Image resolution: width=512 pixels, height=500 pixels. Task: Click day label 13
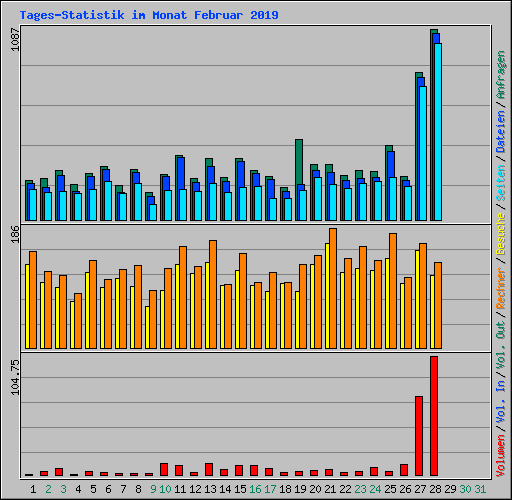[210, 489]
